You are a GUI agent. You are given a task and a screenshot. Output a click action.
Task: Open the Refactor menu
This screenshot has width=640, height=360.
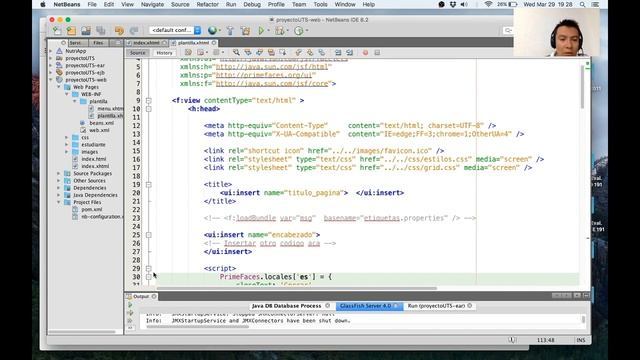point(207,4)
